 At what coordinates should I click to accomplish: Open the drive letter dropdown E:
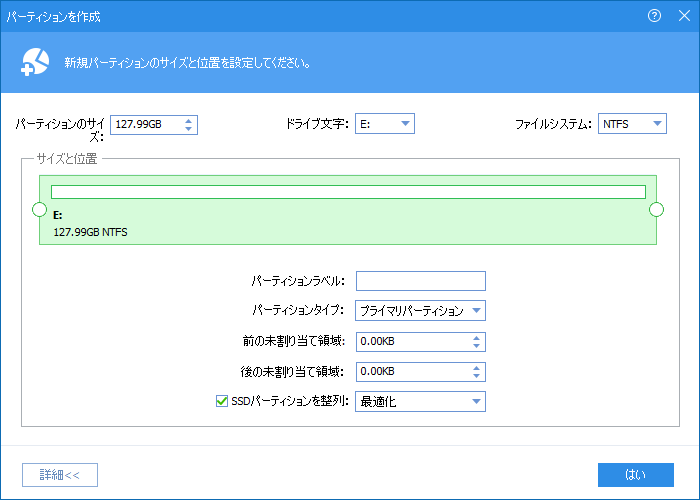point(385,124)
